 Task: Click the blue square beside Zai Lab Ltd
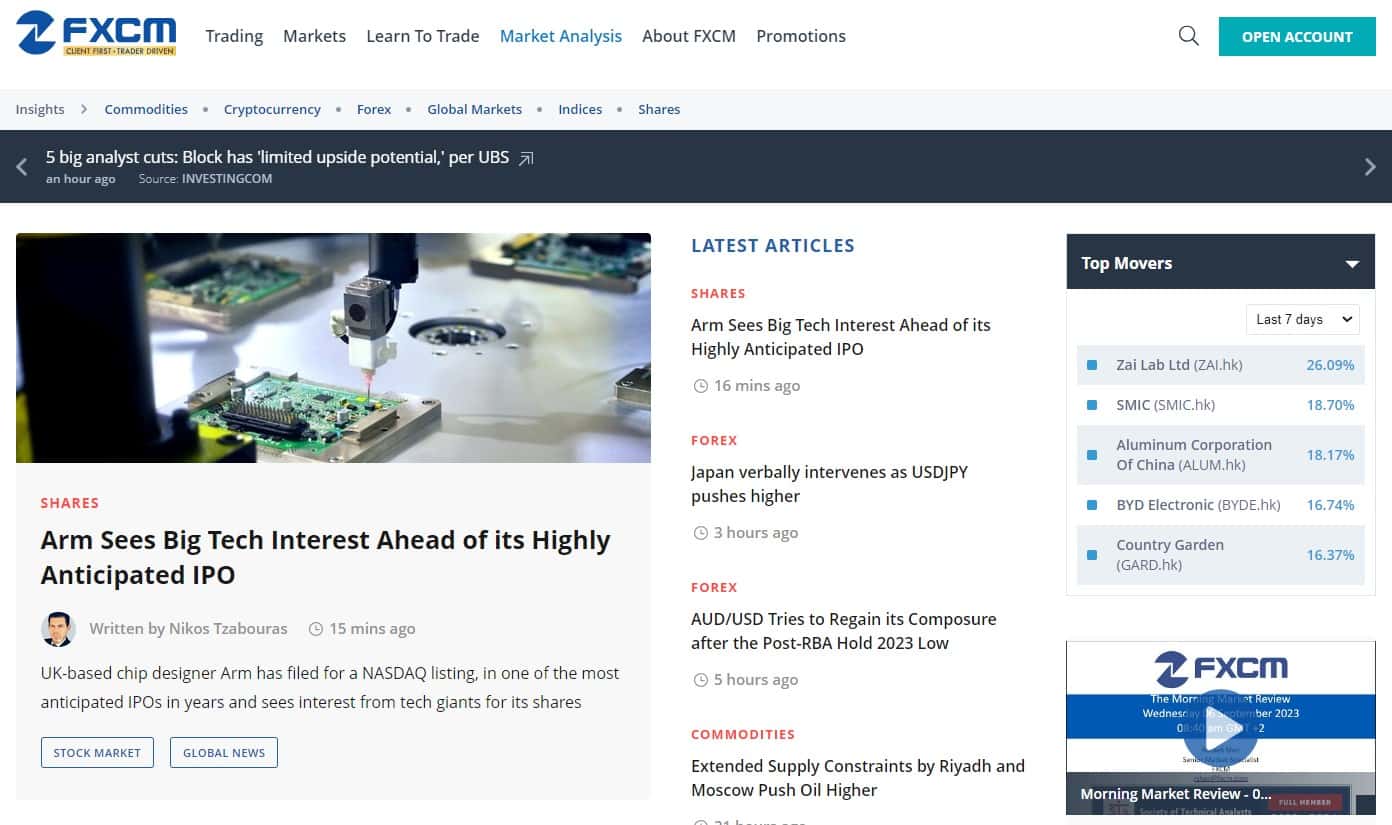click(1092, 365)
